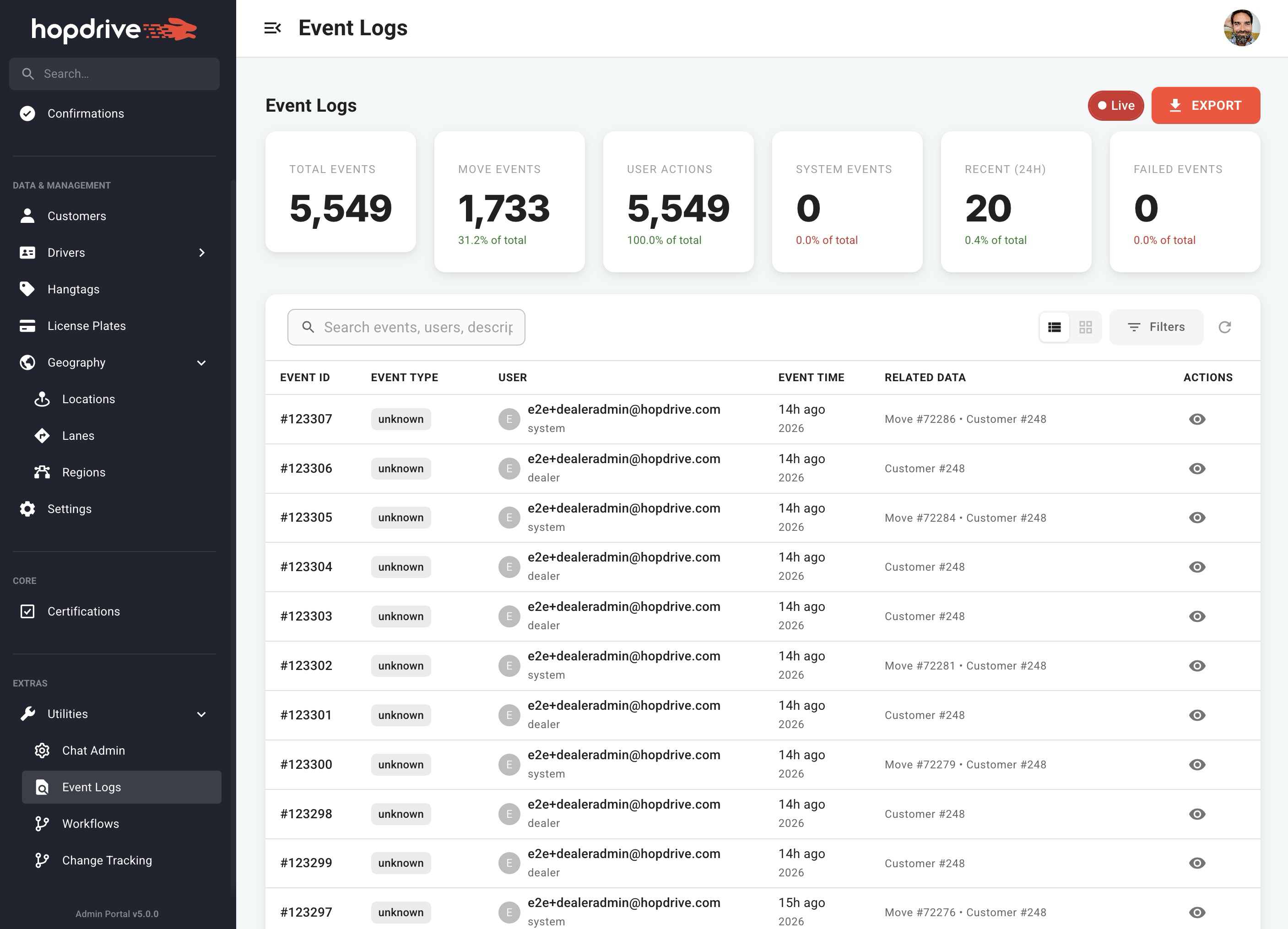
Task: Collapse the sidebar using the top toggle
Action: click(274, 27)
